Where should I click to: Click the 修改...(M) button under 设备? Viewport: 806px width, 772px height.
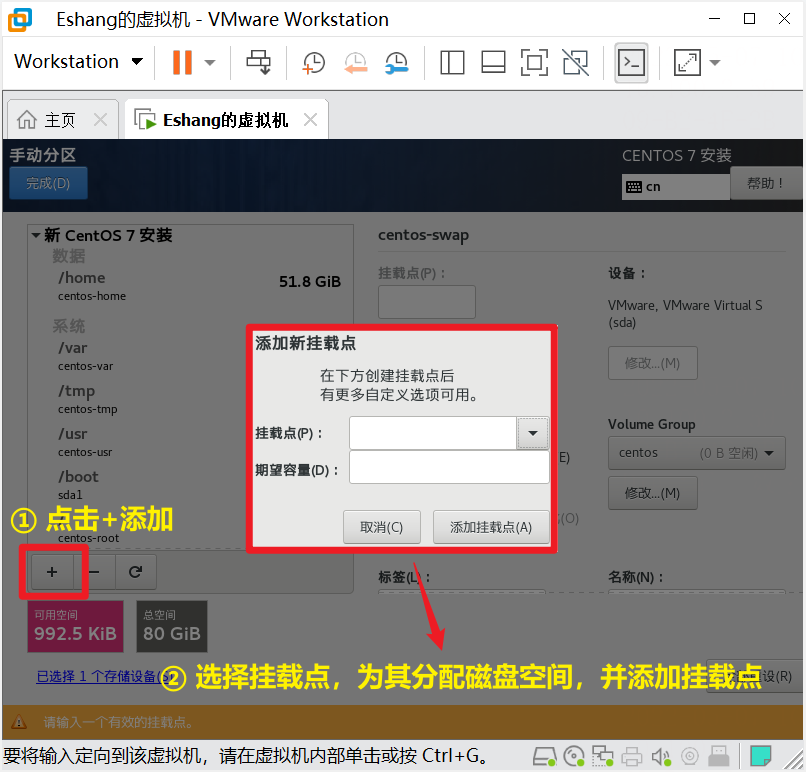click(652, 363)
